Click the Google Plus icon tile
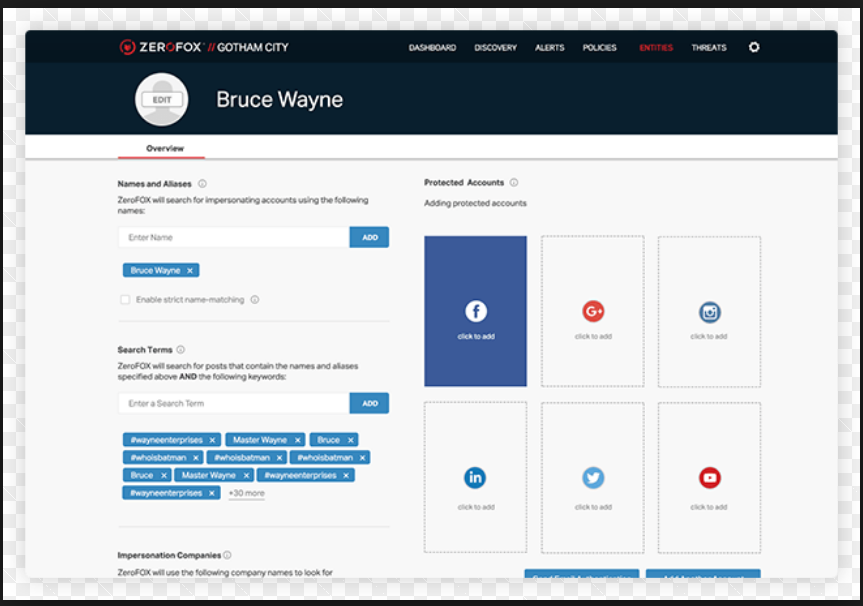This screenshot has height=606, width=863. pos(593,312)
